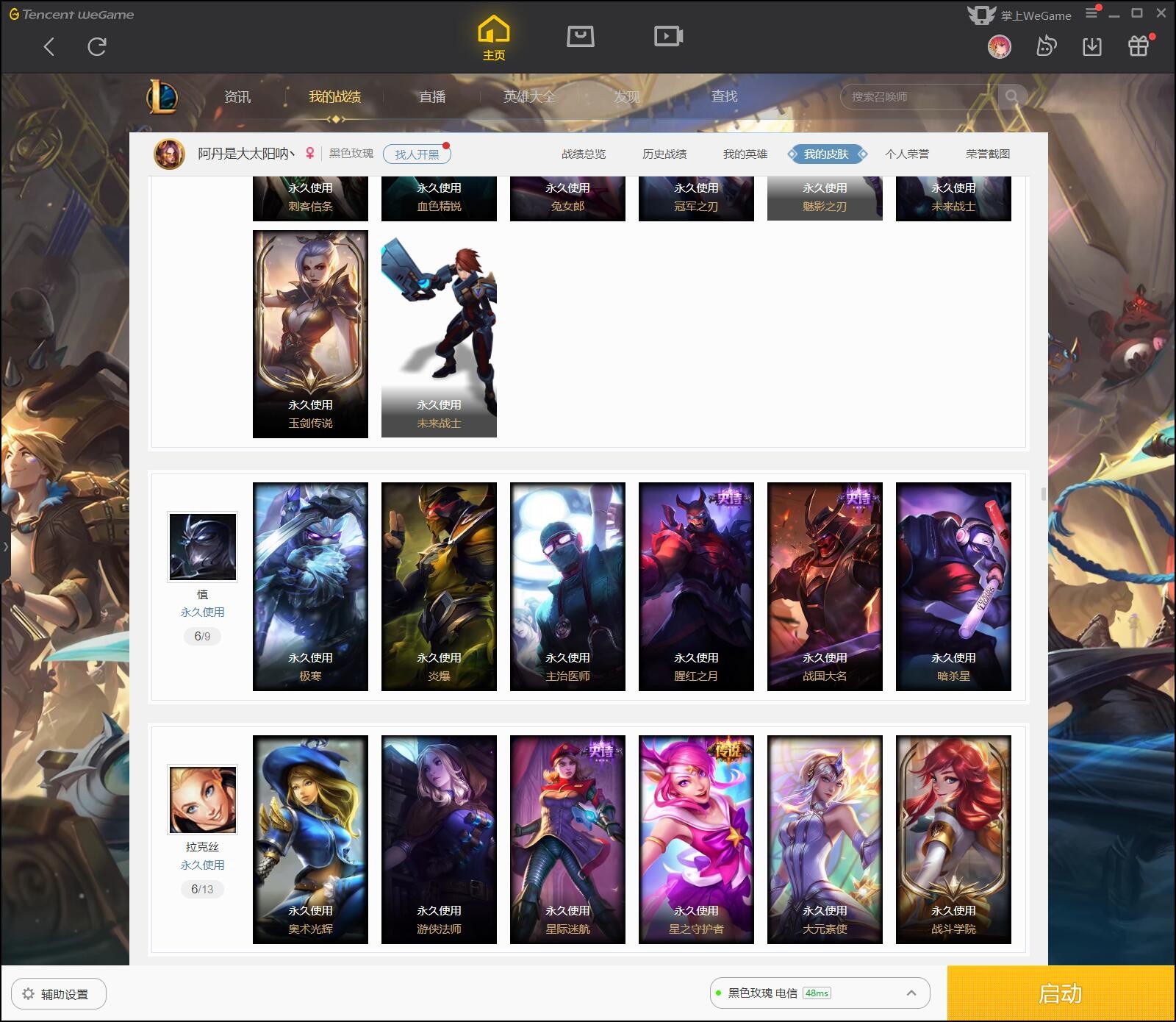Viewport: 1176px width, 1022px height.
Task: Open the 战国大名 skin card
Action: tap(825, 587)
